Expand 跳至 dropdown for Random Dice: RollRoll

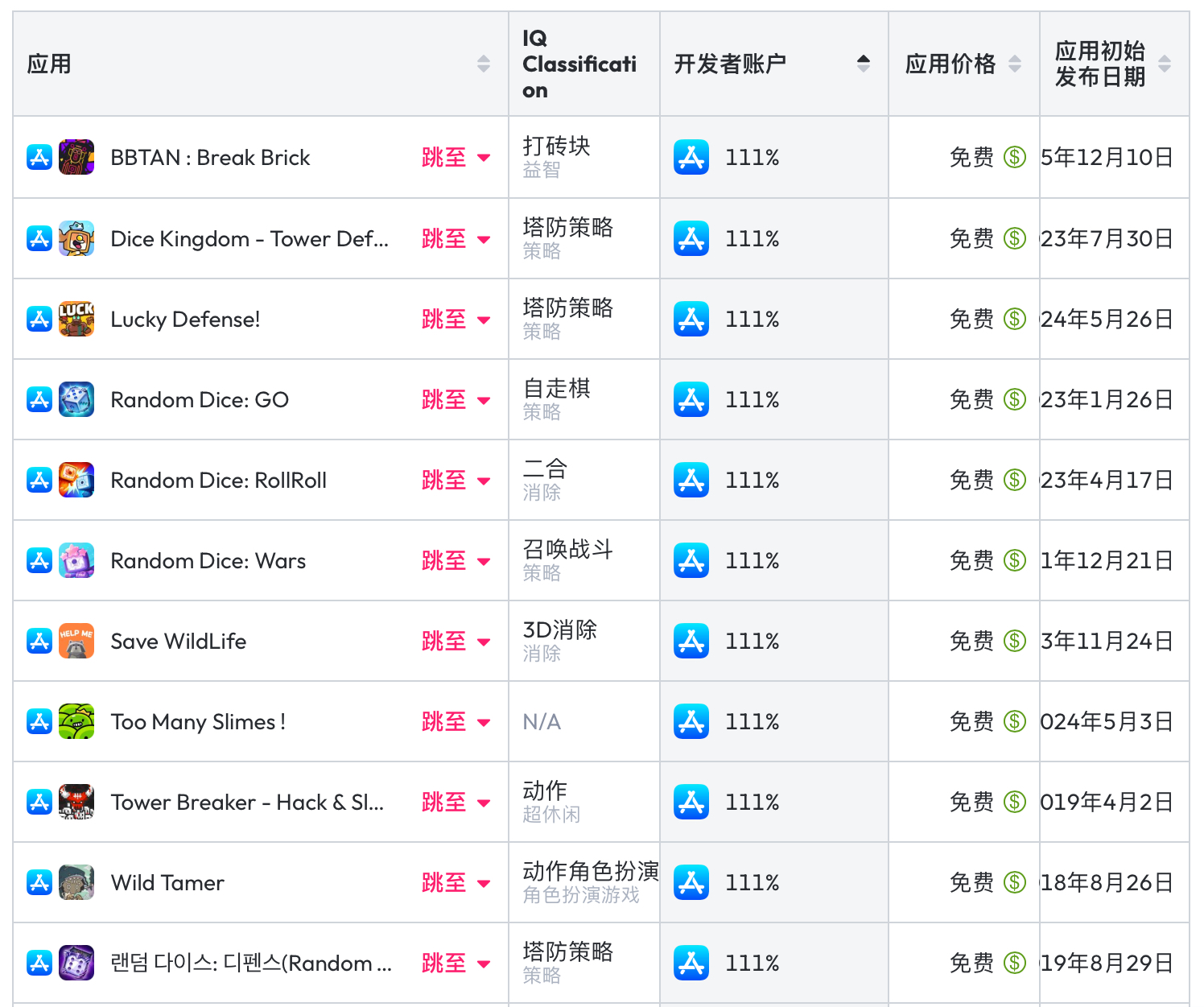(x=456, y=480)
